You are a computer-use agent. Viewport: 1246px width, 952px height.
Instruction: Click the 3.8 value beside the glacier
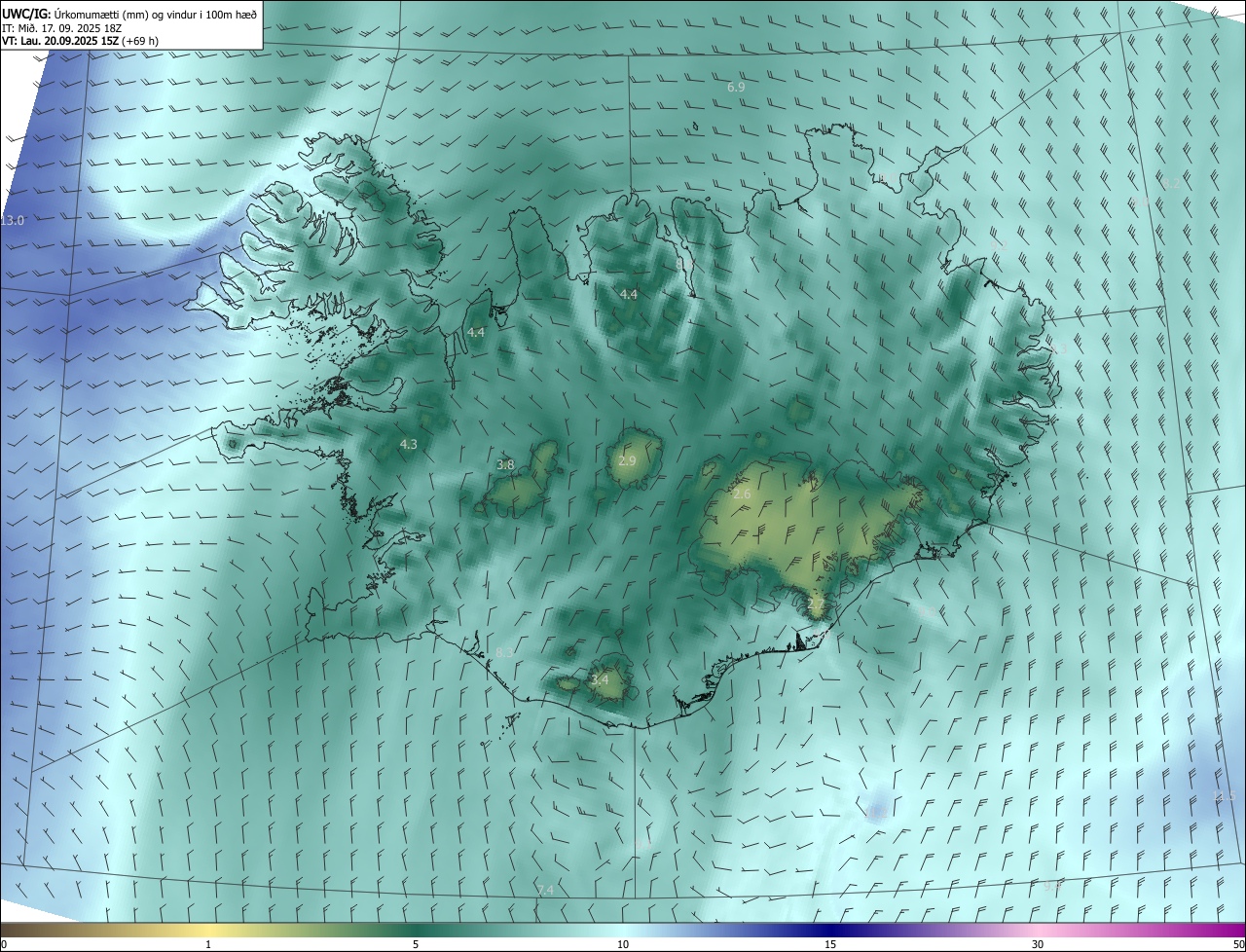[505, 465]
